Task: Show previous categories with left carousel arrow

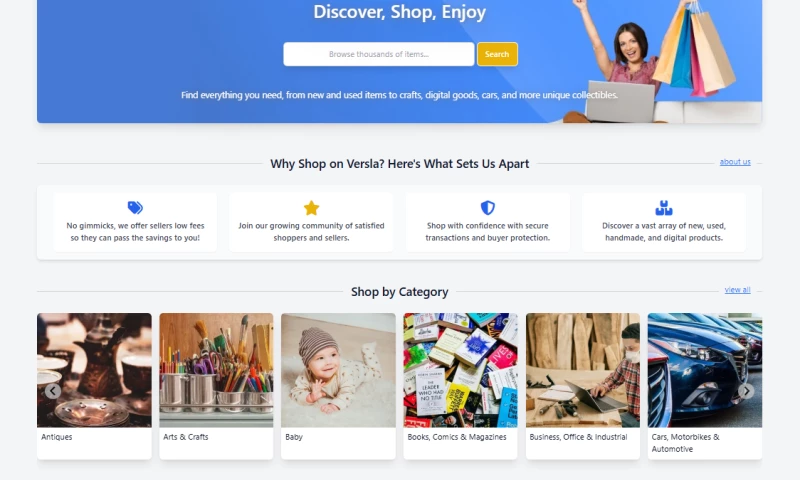Action: (53, 391)
